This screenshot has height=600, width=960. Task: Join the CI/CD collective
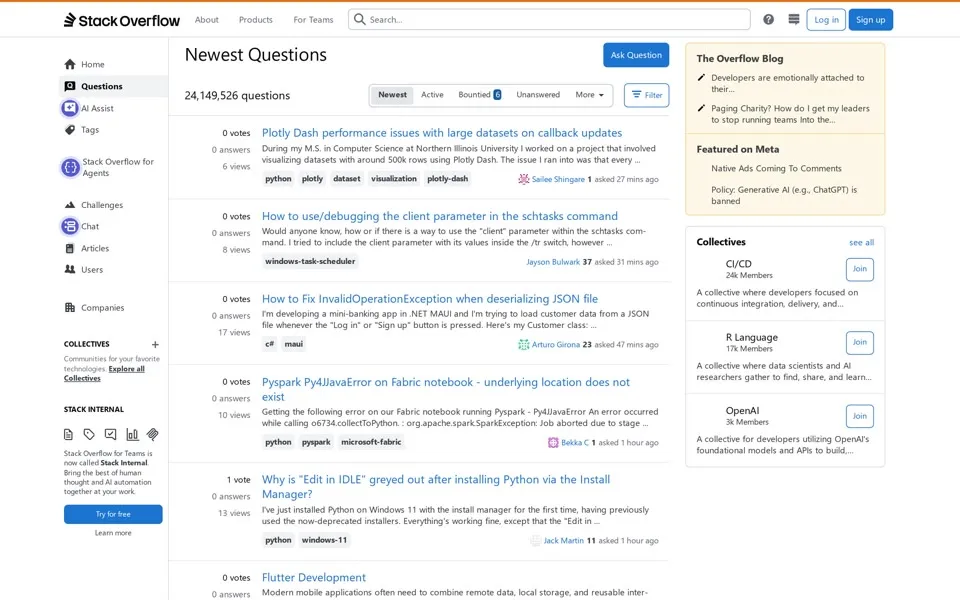point(860,269)
